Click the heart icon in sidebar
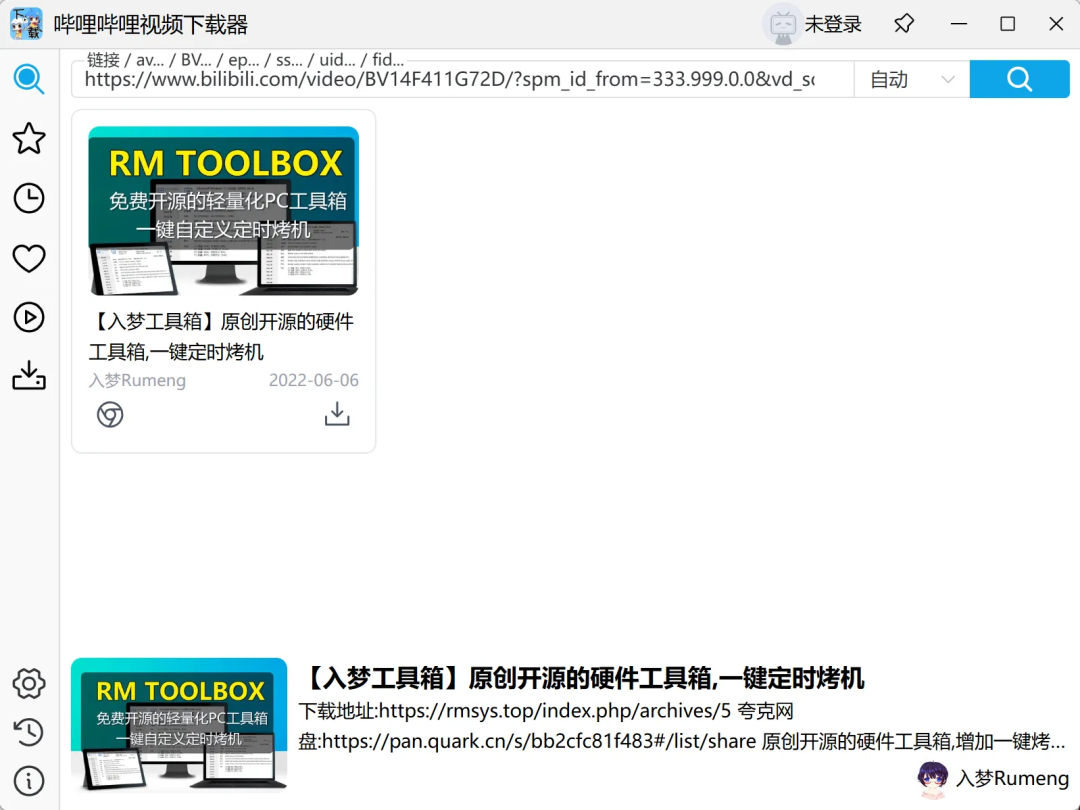Viewport: 1080px width, 810px height. (x=29, y=258)
